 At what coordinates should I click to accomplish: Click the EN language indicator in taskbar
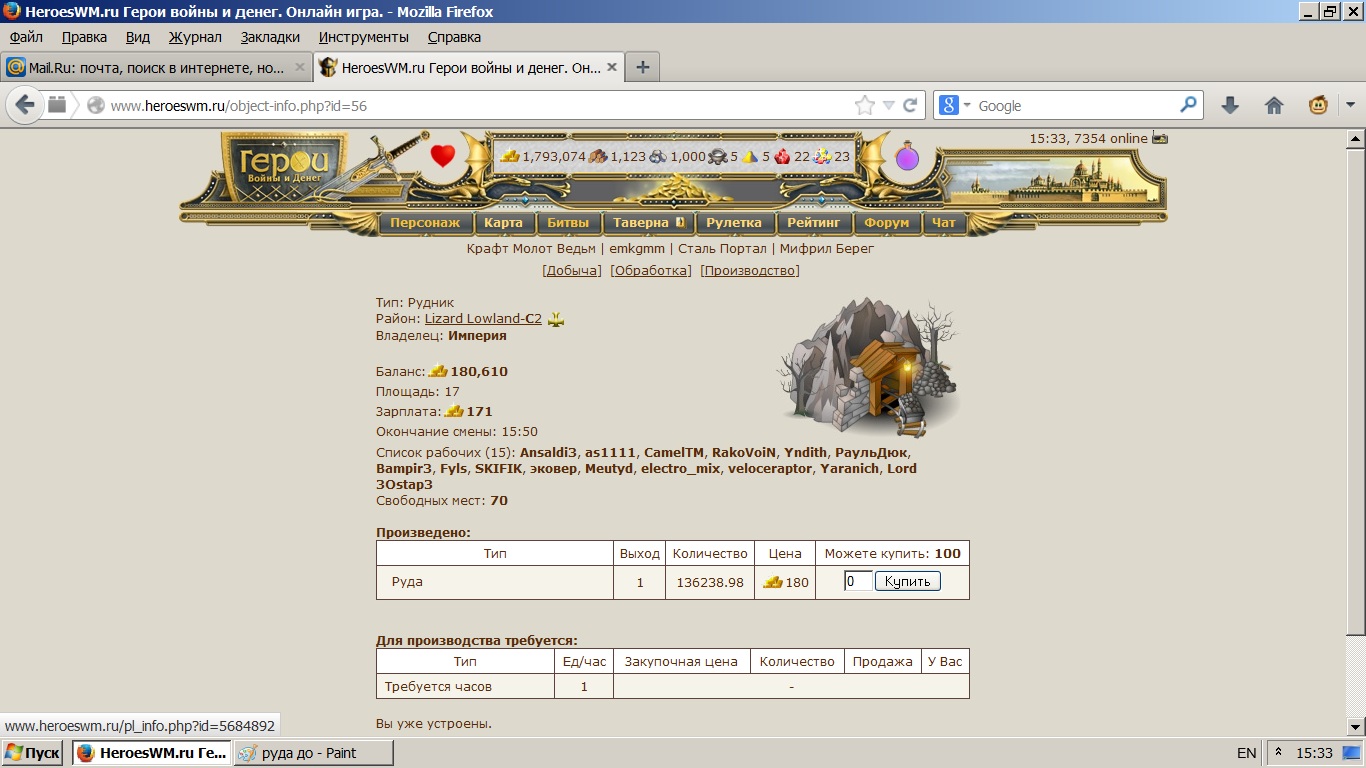click(x=1247, y=753)
